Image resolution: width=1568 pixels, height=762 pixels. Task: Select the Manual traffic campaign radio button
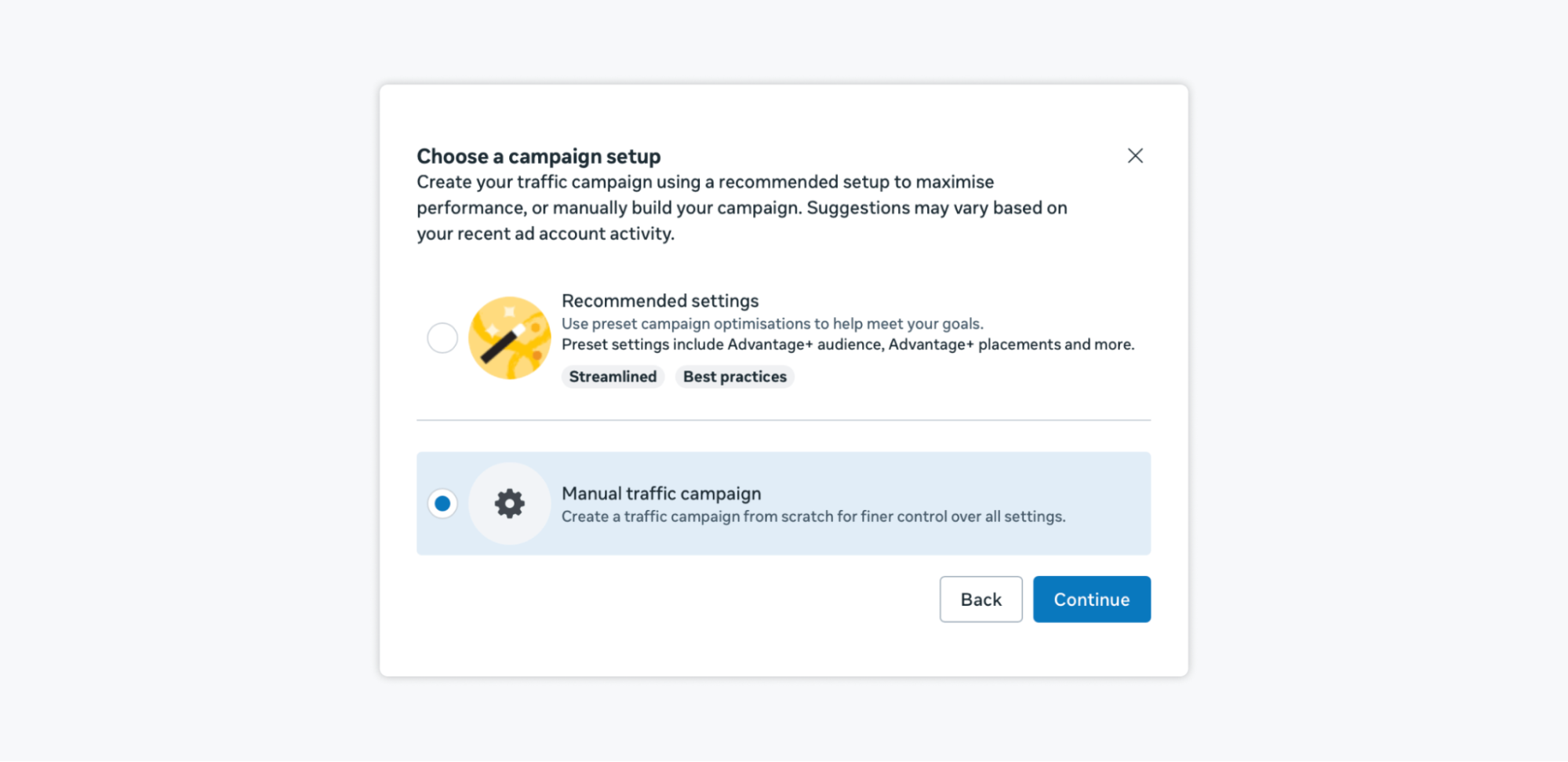coord(442,503)
